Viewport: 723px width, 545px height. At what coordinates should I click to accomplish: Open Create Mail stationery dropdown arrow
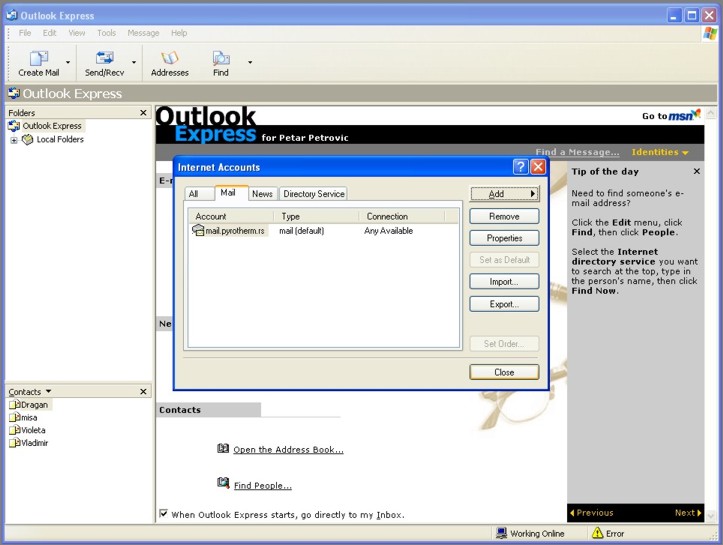tap(68, 62)
